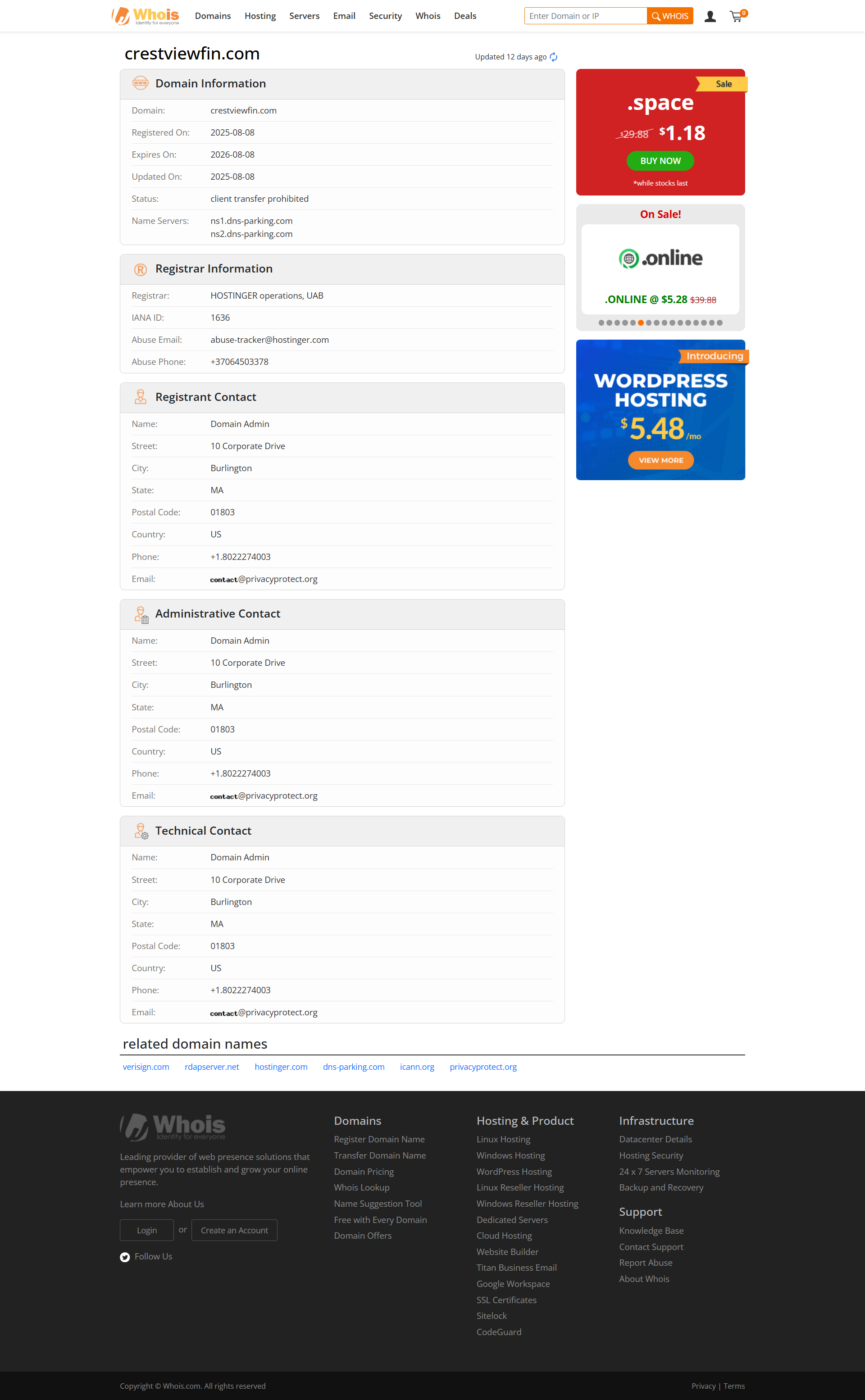Open hostinger.com related domain
This screenshot has width=865, height=1400.
[x=281, y=1067]
